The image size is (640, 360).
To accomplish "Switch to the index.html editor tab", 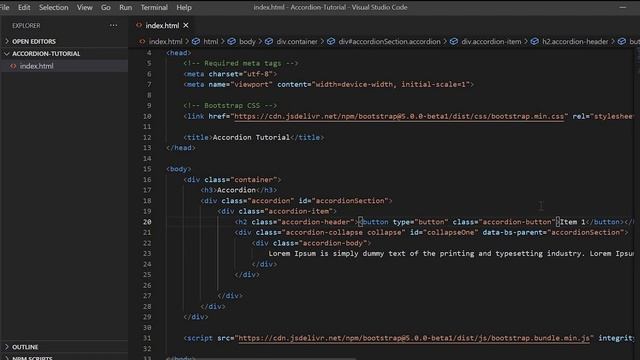I will tap(163, 25).
